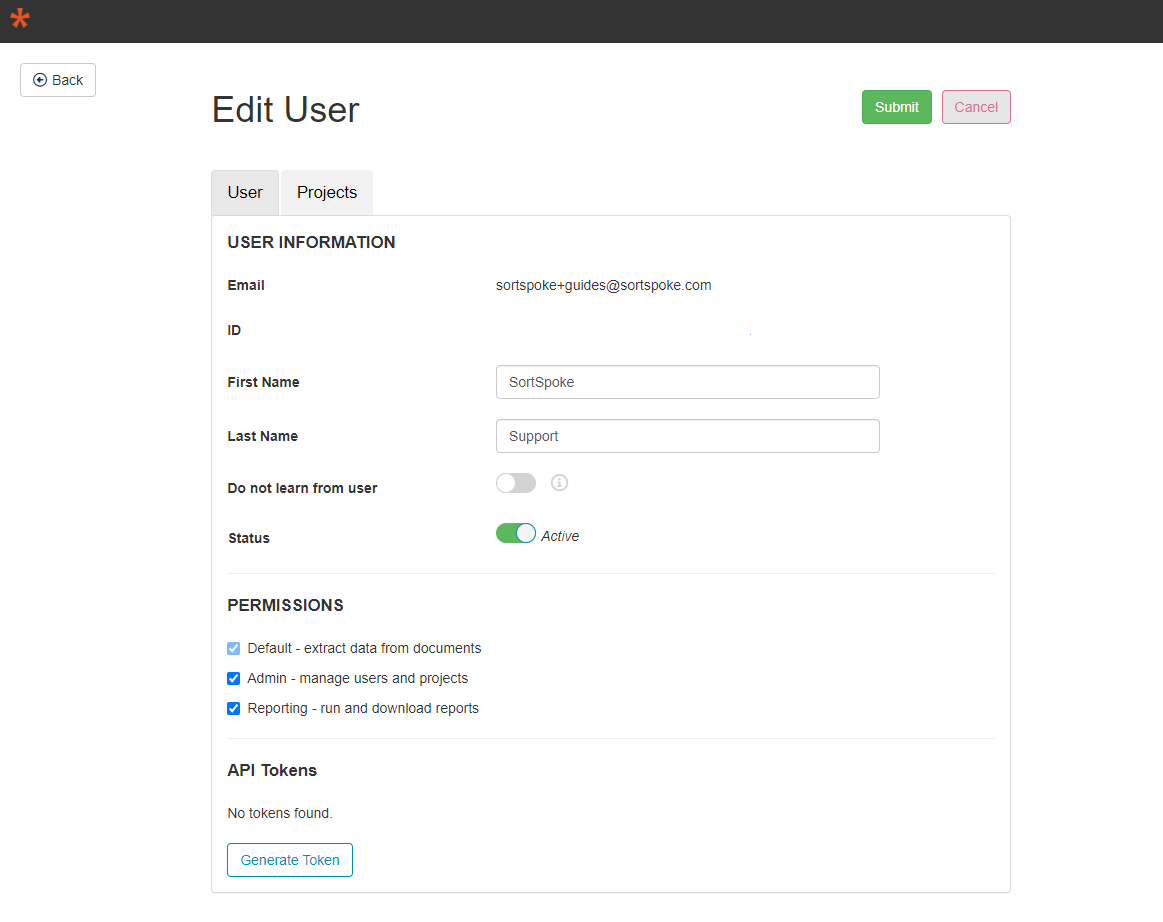Submit the user edits
This screenshot has height=922, width=1163.
(x=896, y=107)
